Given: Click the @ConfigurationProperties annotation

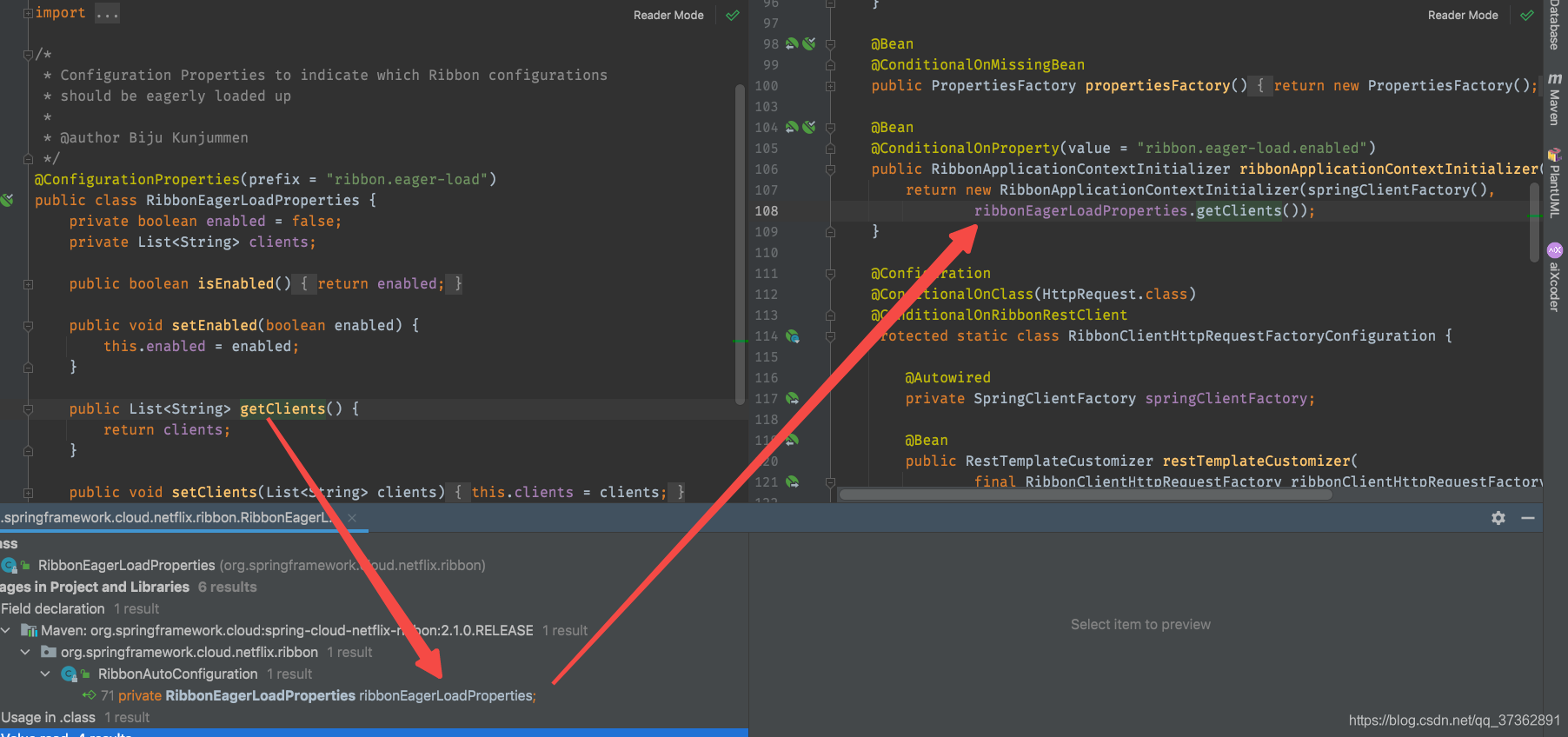Looking at the screenshot, I should [137, 180].
